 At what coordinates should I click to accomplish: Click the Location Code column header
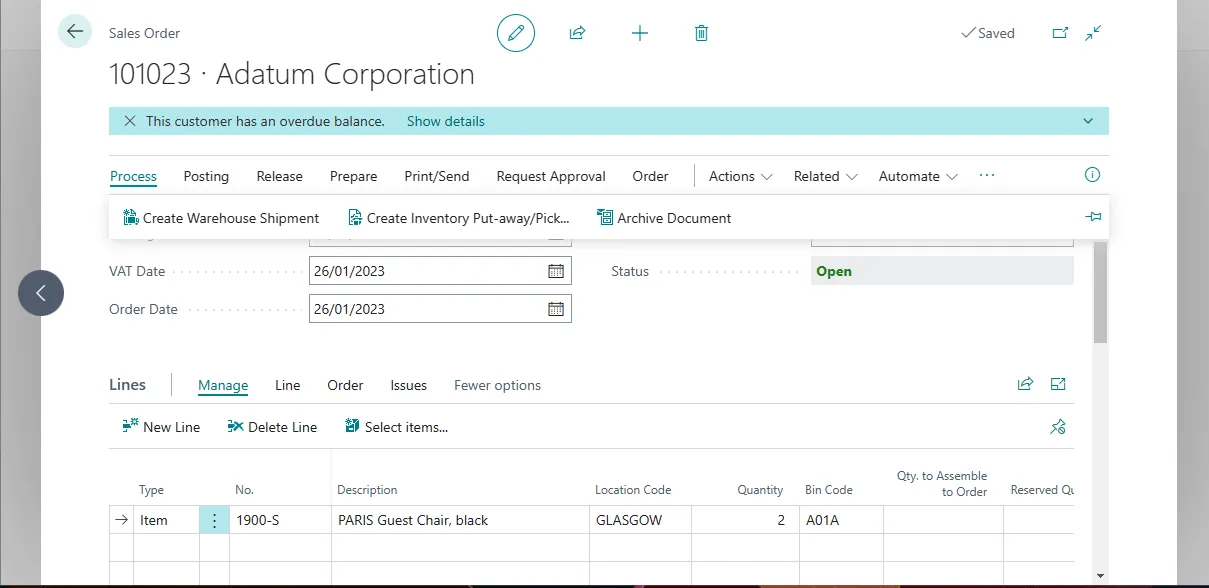[x=633, y=490]
